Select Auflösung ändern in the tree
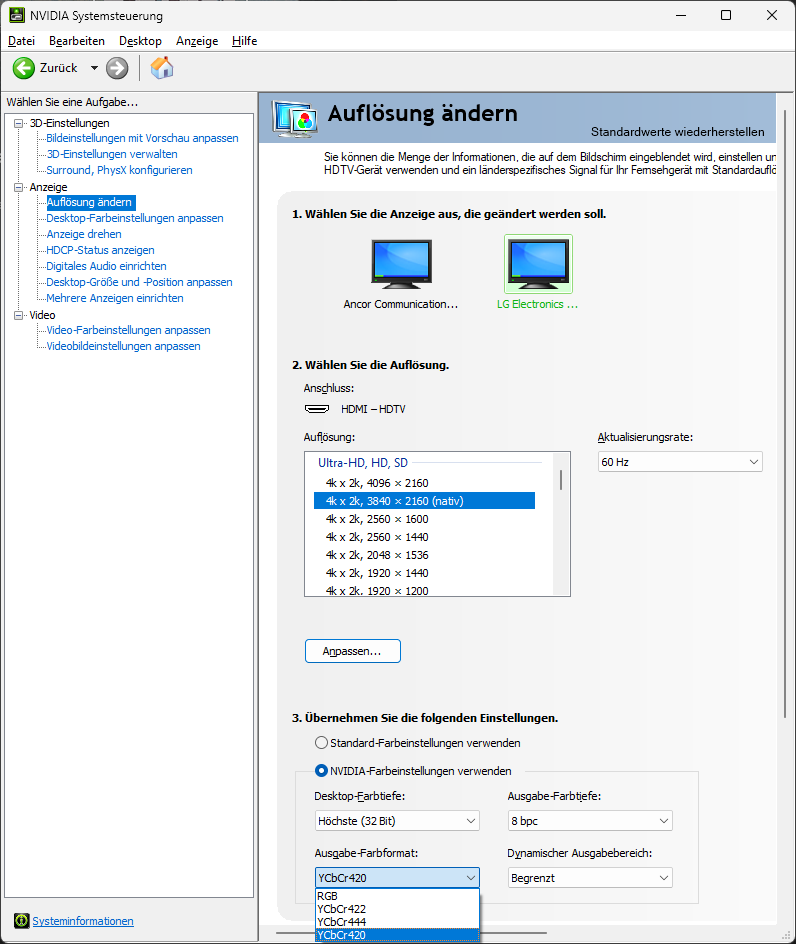 90,202
